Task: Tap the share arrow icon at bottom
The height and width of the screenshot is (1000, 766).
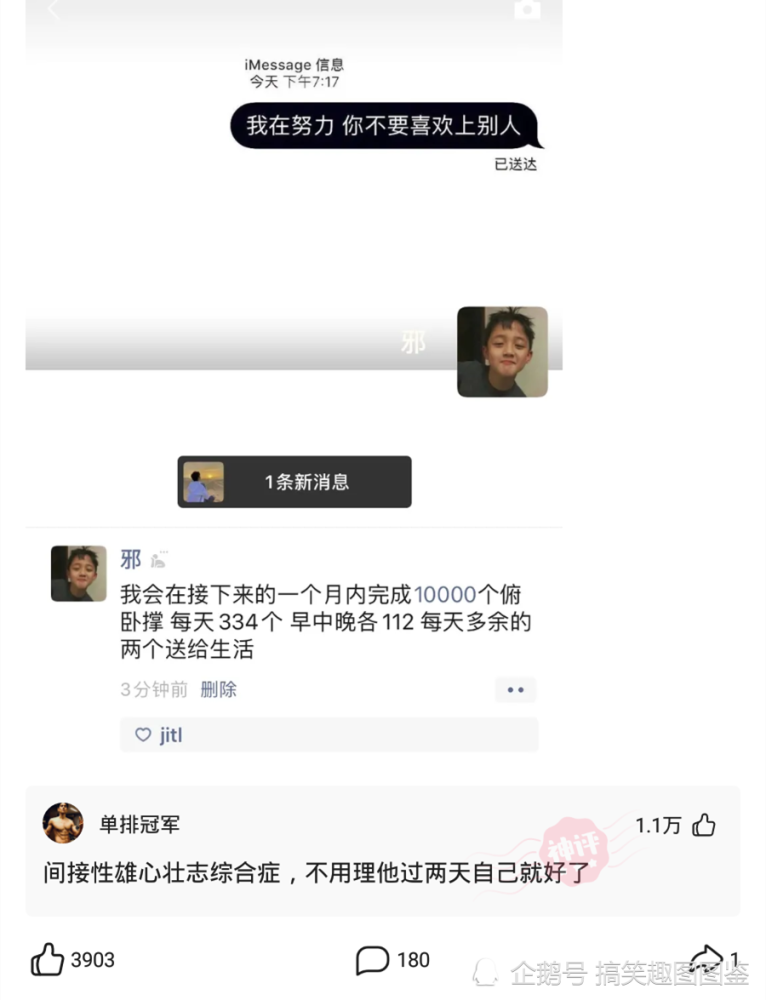Action: (x=707, y=959)
